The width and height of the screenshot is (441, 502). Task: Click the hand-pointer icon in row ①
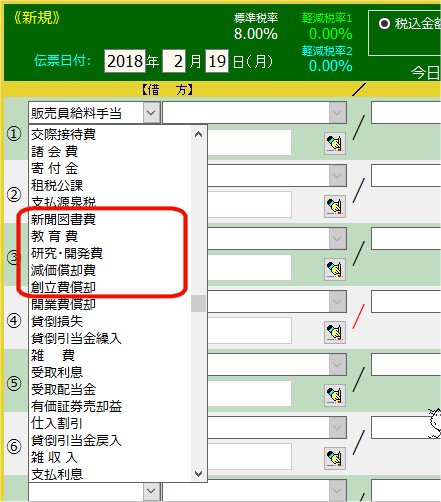[335, 143]
